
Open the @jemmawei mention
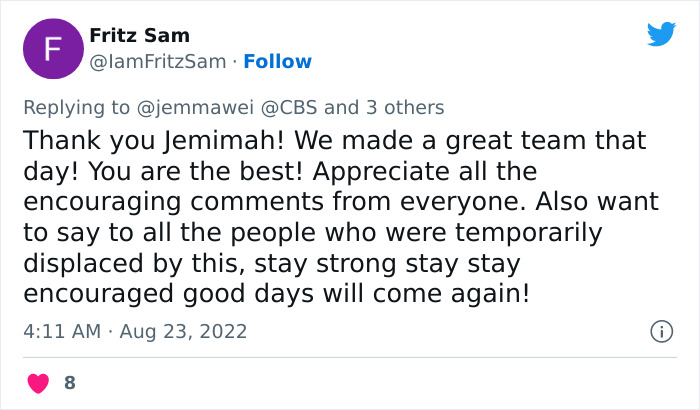tap(196, 107)
